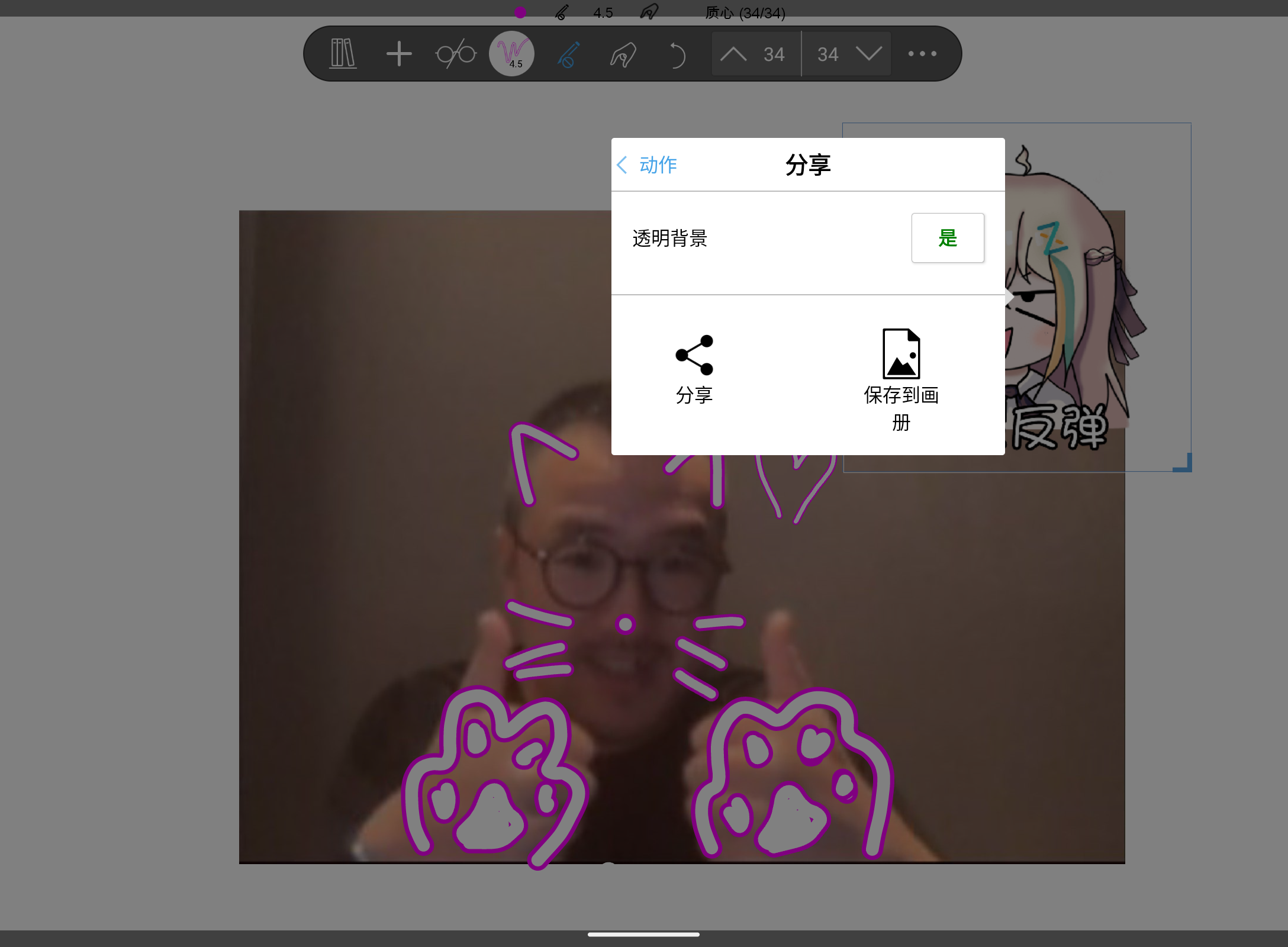
Task: Click the 透明背景 label text
Action: [x=670, y=238]
